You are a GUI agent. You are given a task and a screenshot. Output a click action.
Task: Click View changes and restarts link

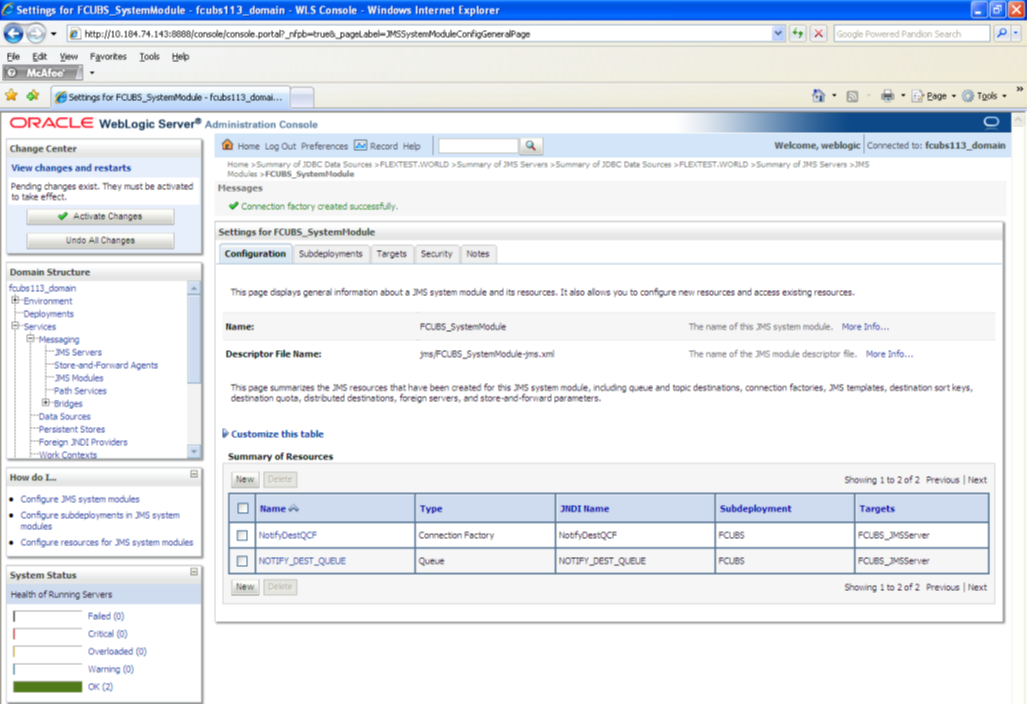click(71, 168)
